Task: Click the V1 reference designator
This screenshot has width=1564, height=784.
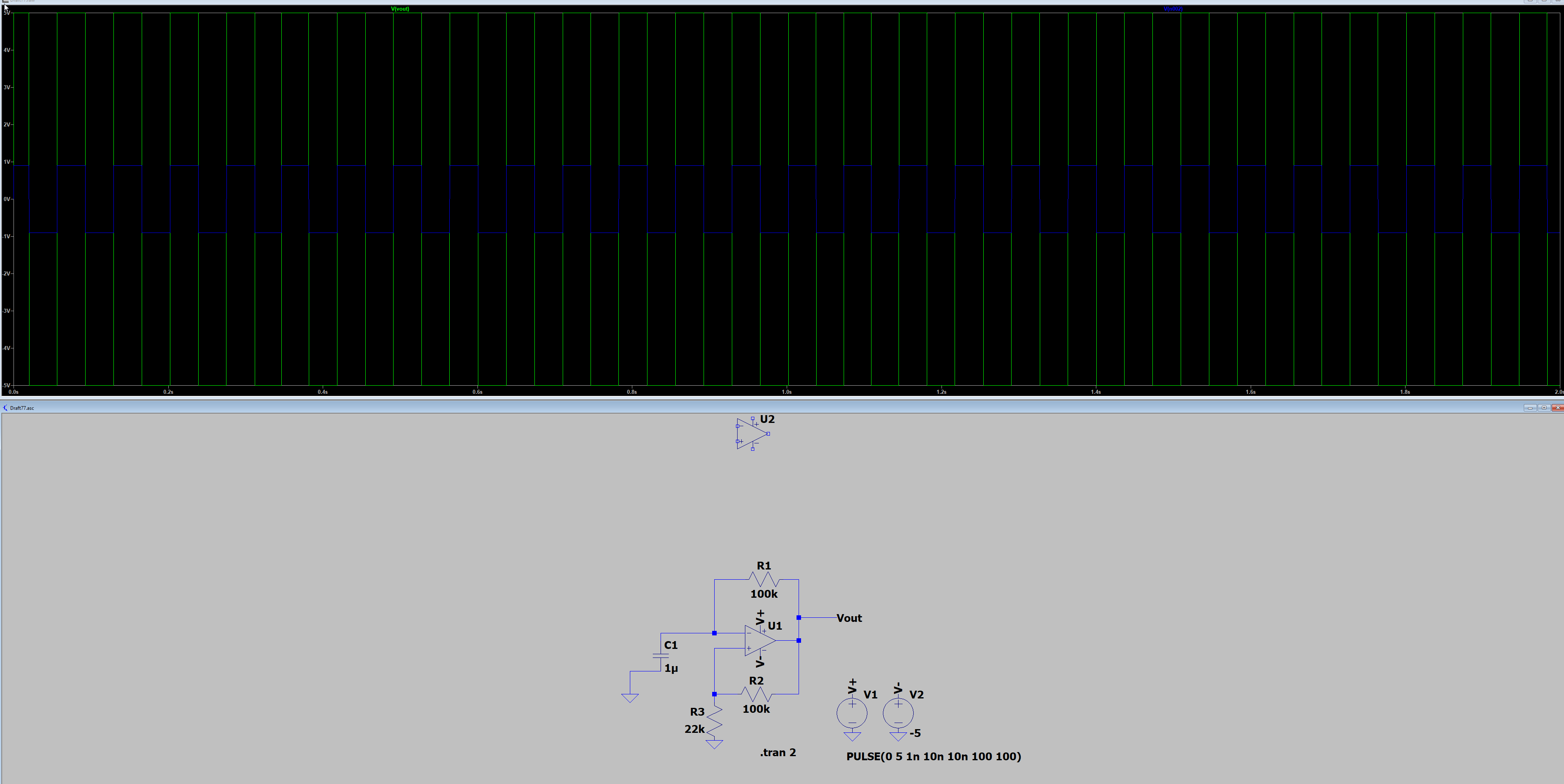Action: point(870,695)
